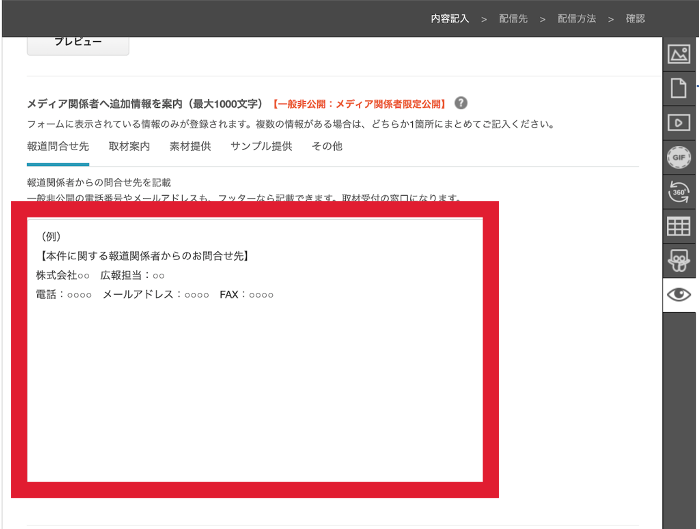Screen dimensions: 700x529
Task: Click the document file icon in sidebar
Action: point(679,89)
